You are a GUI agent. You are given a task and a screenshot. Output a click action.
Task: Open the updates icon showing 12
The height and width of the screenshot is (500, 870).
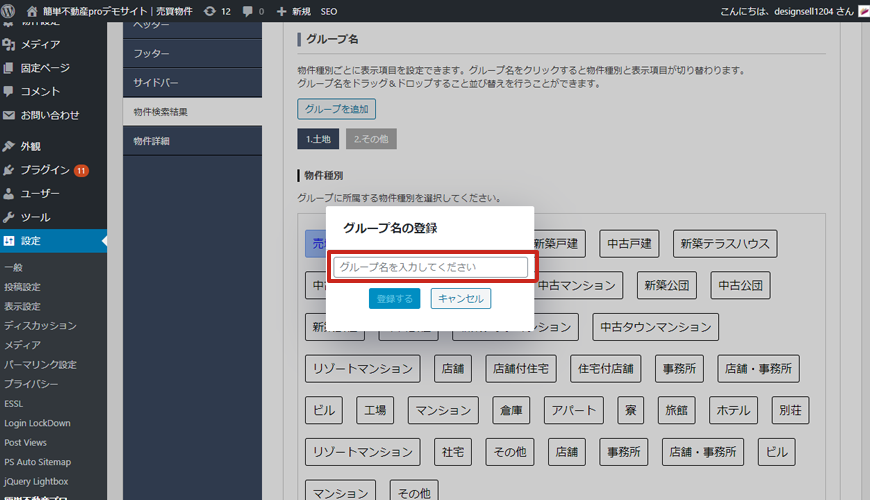click(x=208, y=11)
